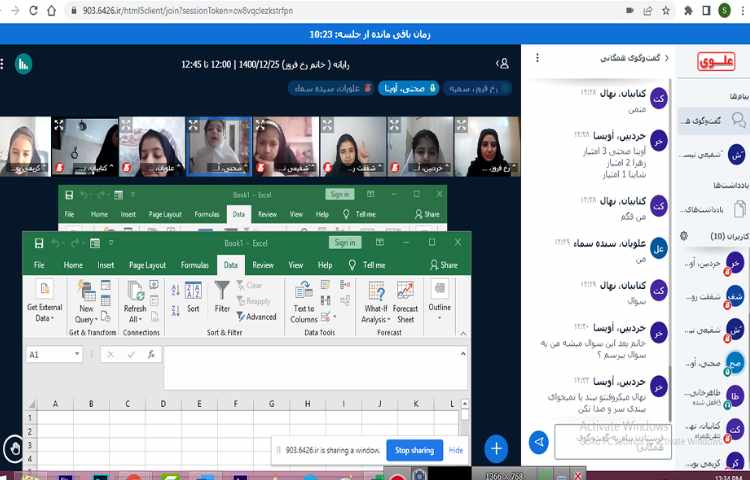Switch to Insert tab in front Excel
This screenshot has width=750, height=480.
106,265
